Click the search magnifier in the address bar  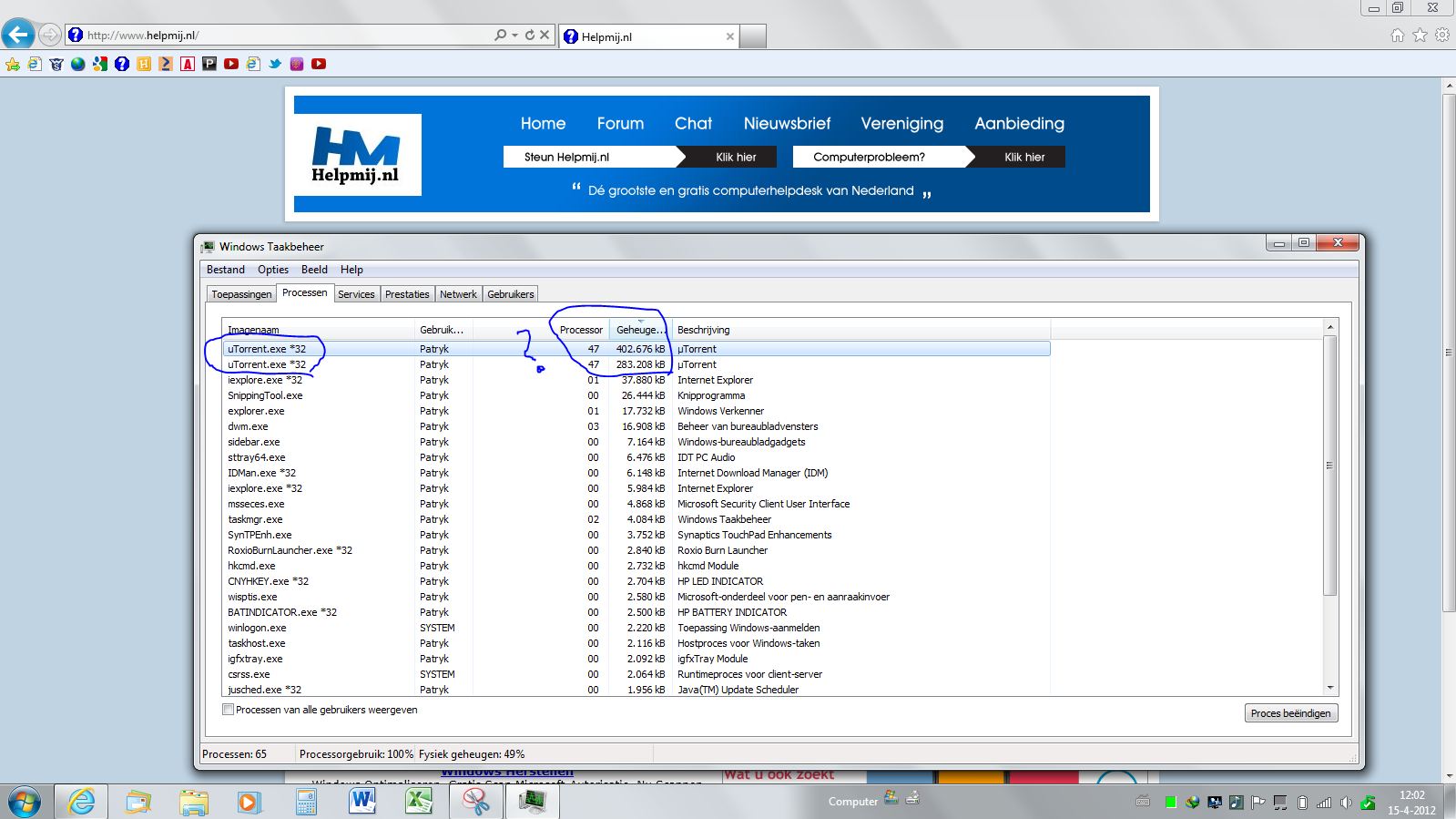pyautogui.click(x=500, y=36)
